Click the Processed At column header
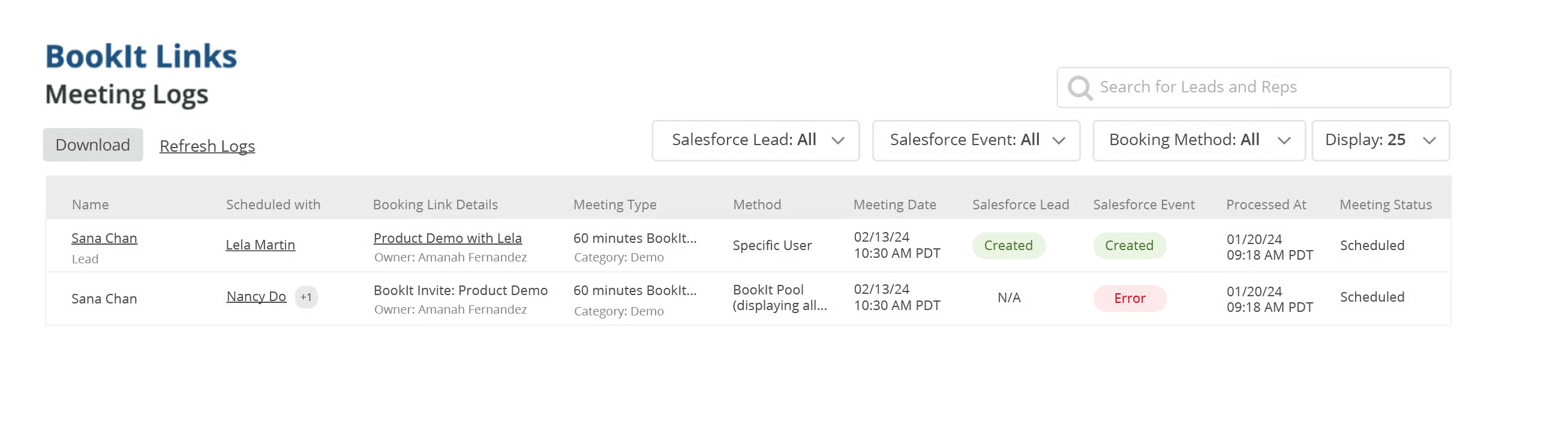The image size is (1568, 421). (1266, 205)
